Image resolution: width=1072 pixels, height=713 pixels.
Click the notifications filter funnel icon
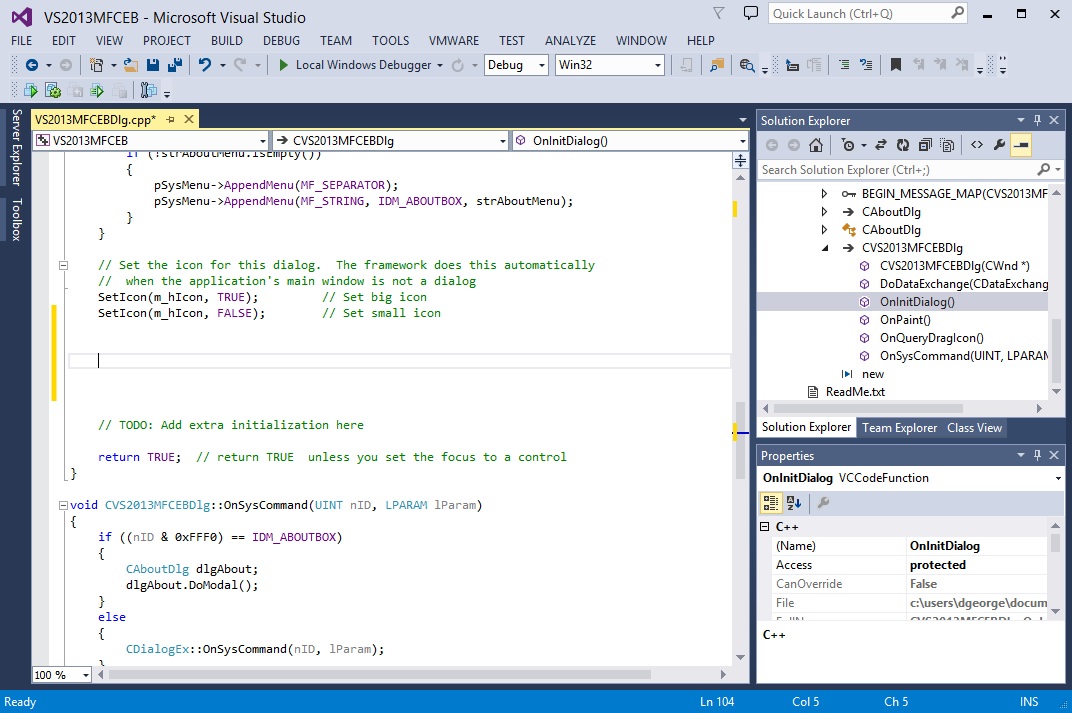coord(719,13)
